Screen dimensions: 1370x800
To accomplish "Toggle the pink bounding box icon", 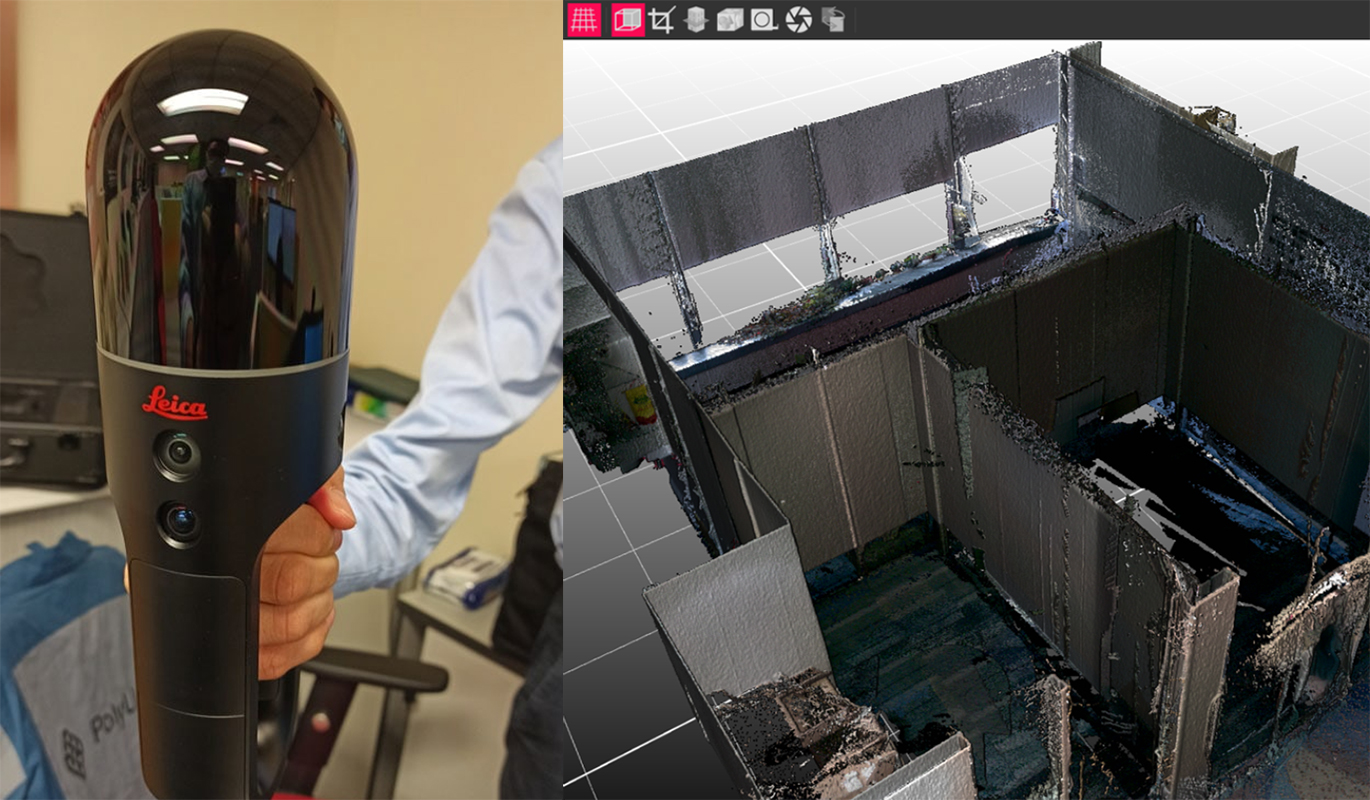I will tap(628, 19).
